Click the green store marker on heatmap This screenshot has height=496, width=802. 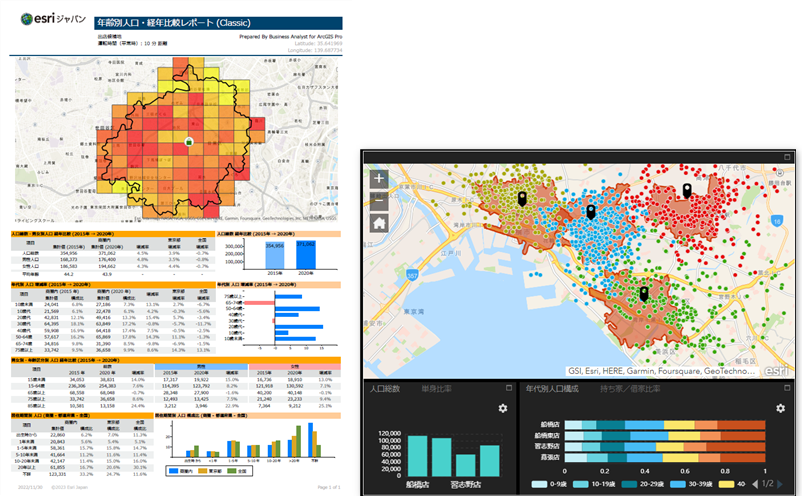coord(188,144)
